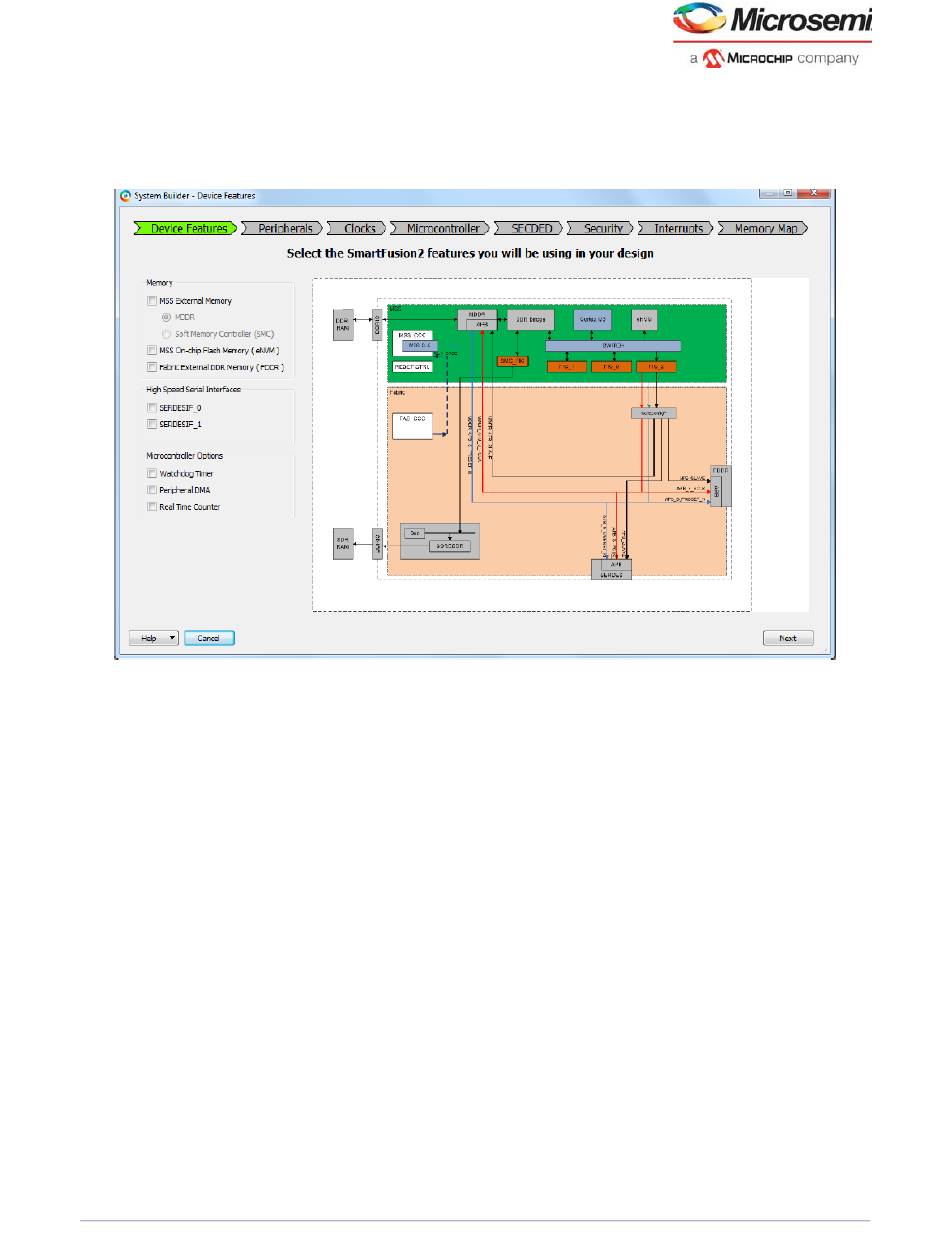
Task: Check the Real Time Counter option
Action: point(152,507)
